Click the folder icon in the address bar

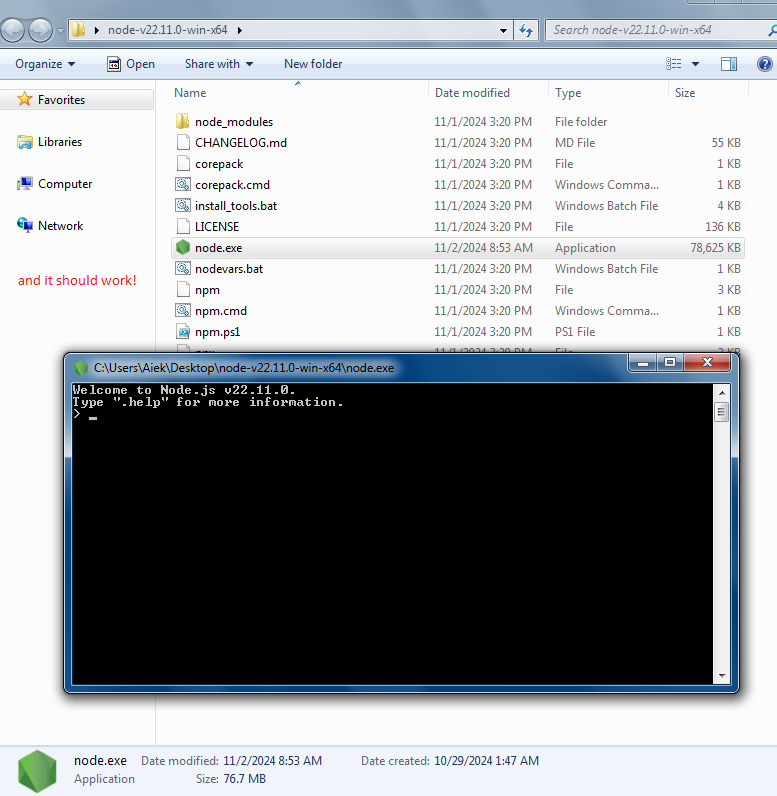pyautogui.click(x=78, y=30)
